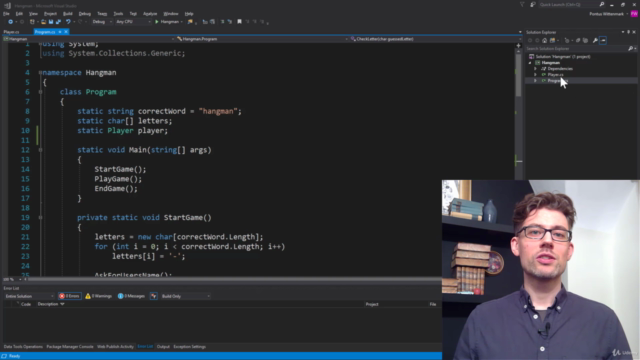Toggle the 0 Messages filter
The image size is (640, 360).
point(131,296)
